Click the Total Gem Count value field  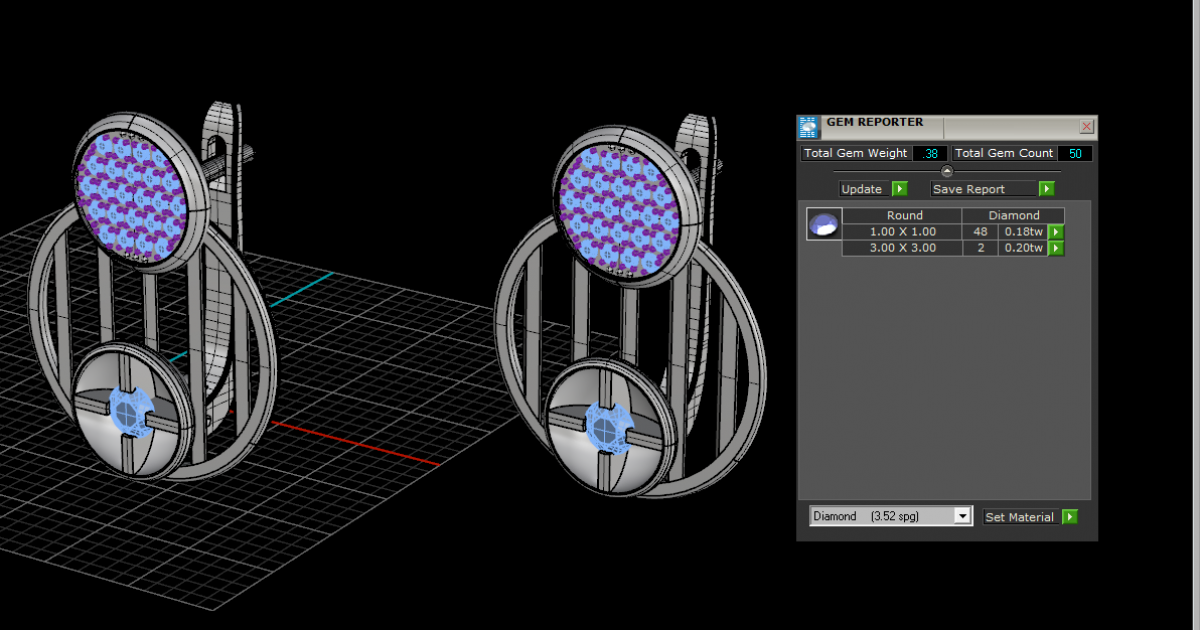pyautogui.click(x=1075, y=153)
